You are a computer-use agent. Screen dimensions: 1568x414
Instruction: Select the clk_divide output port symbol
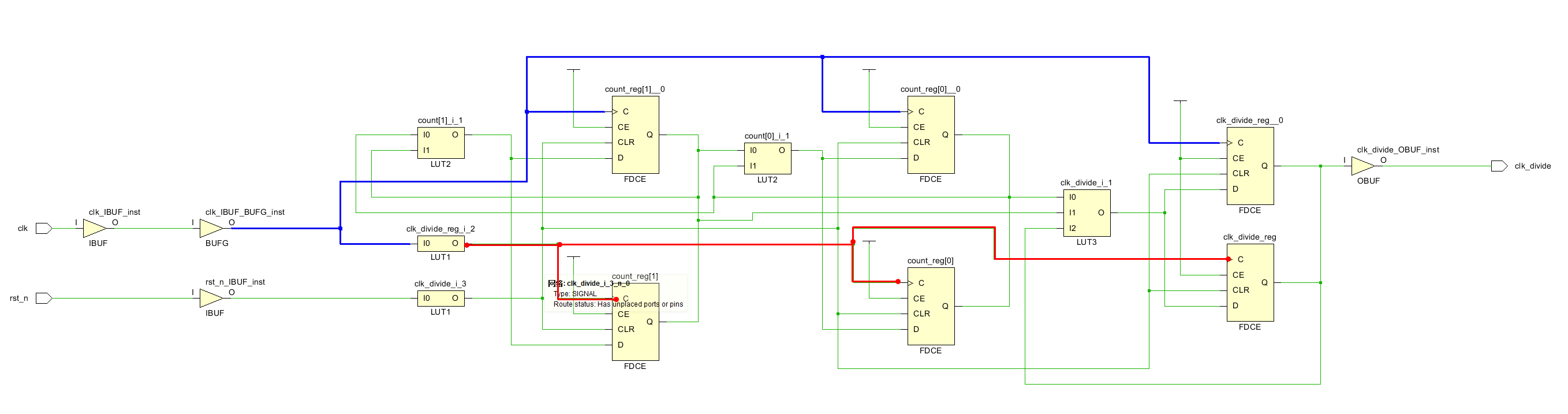pyautogui.click(x=1499, y=166)
